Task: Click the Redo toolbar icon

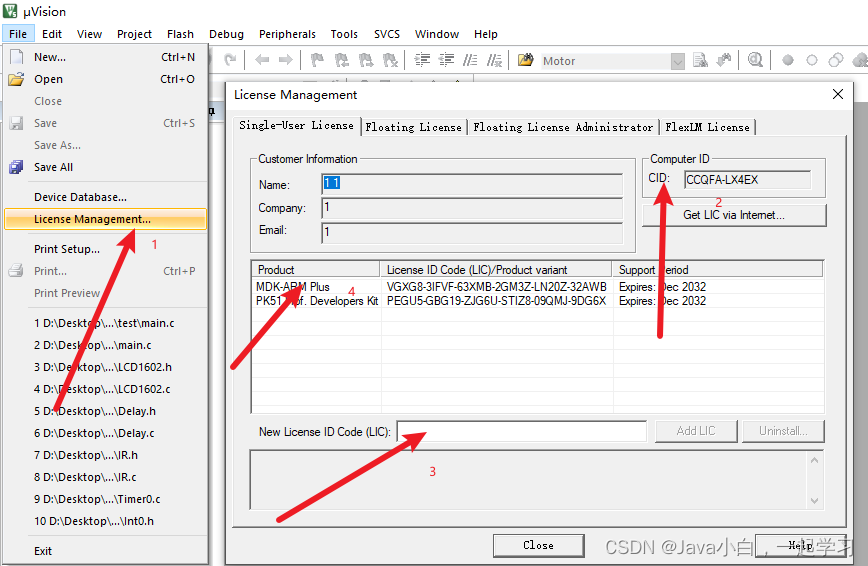Action: click(x=230, y=60)
